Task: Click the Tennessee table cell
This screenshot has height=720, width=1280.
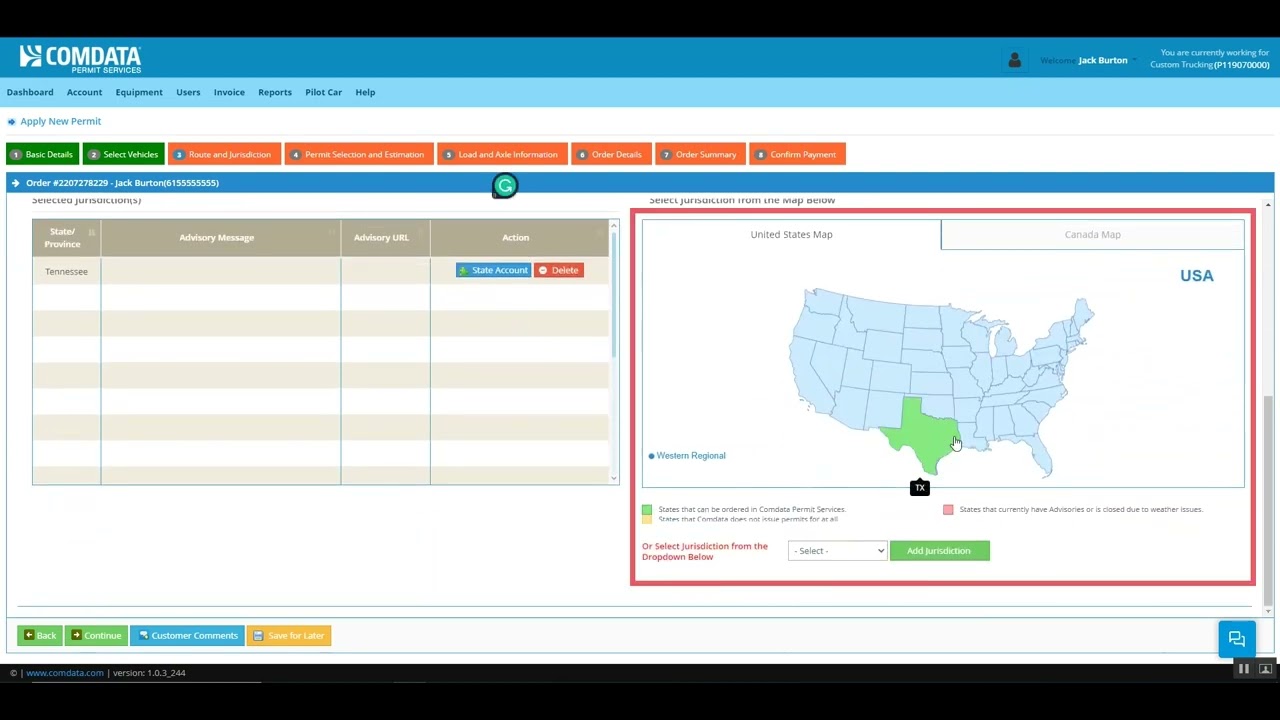Action: point(66,271)
